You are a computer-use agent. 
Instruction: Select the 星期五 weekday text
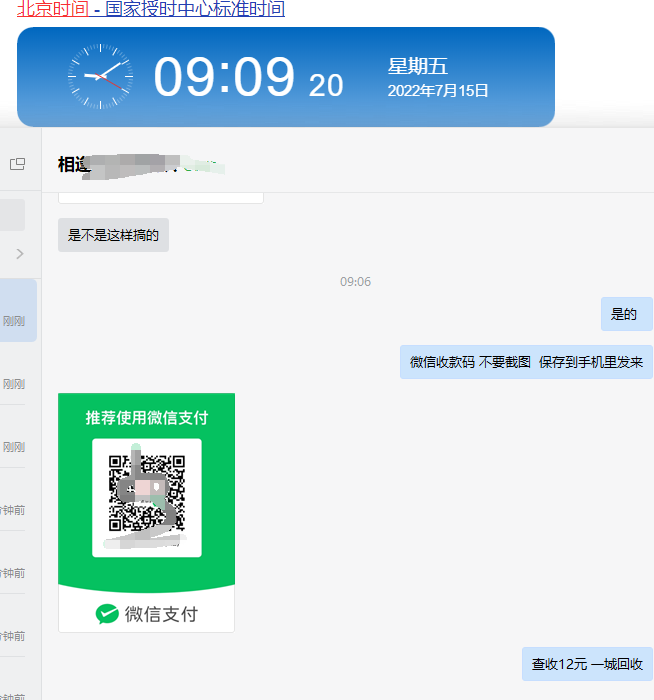click(x=417, y=67)
